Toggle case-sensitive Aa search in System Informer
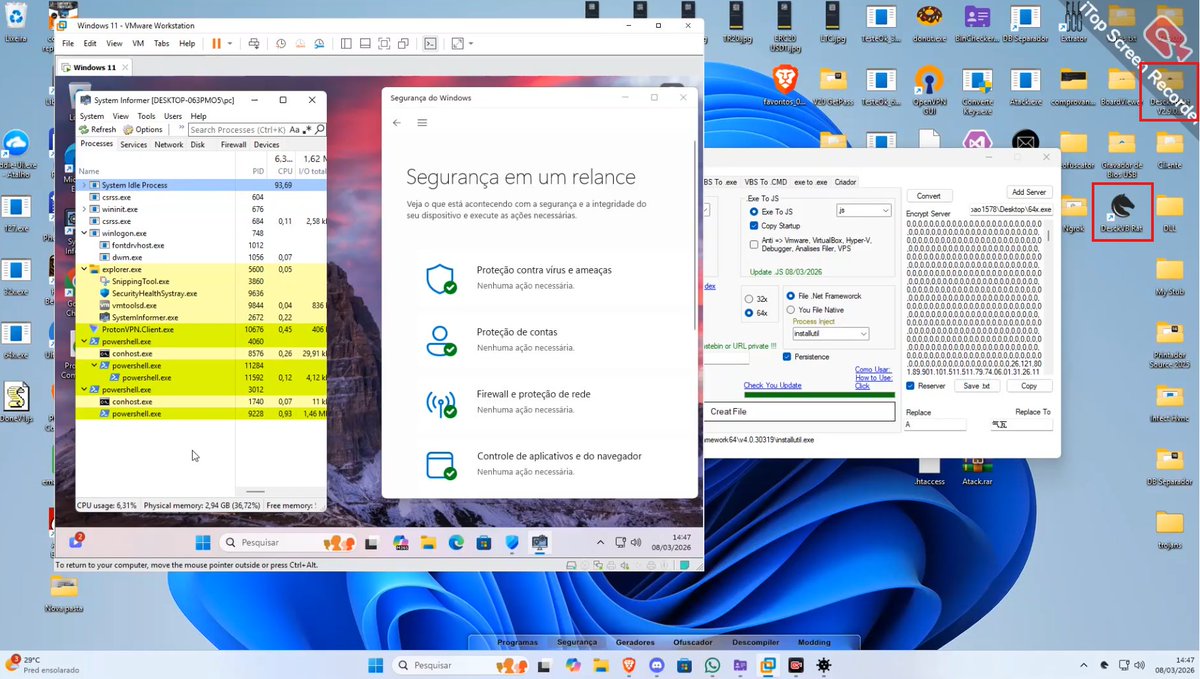 tap(294, 130)
